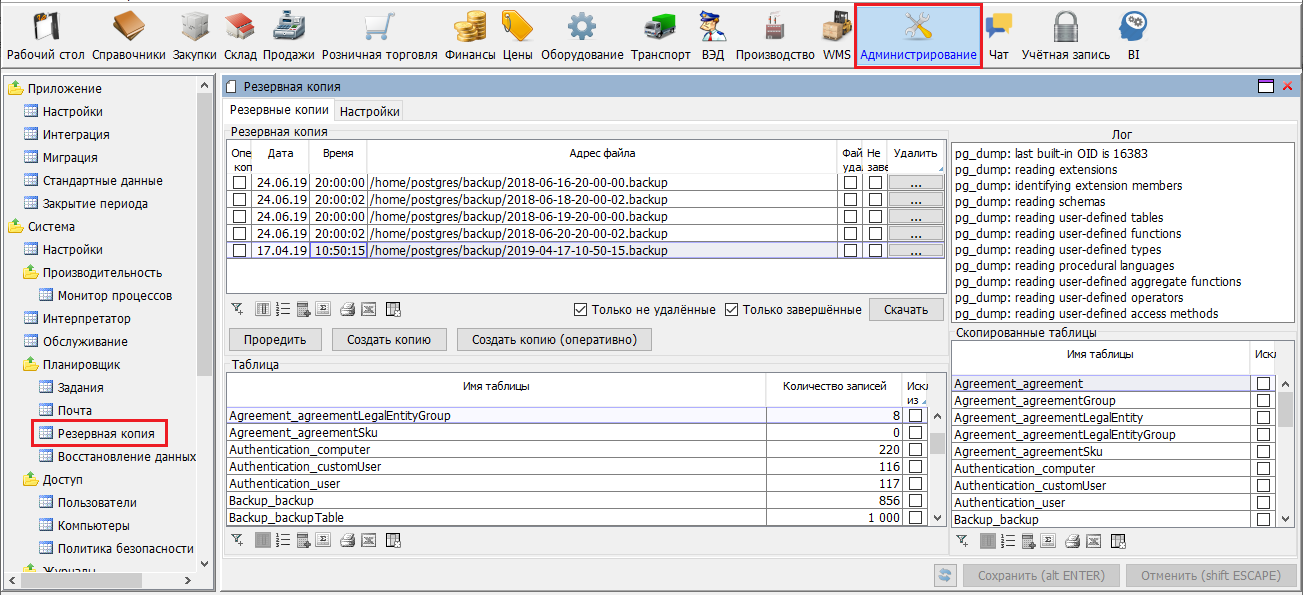
Task: Open Розничная торговля shopping cart
Action: tap(379, 35)
